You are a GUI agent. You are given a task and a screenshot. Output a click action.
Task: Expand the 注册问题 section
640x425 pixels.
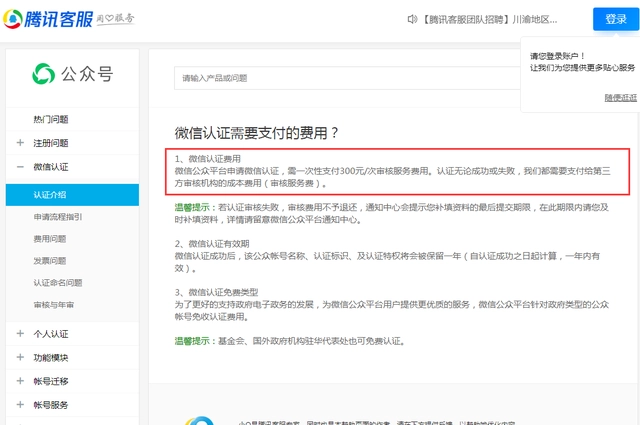point(51,143)
